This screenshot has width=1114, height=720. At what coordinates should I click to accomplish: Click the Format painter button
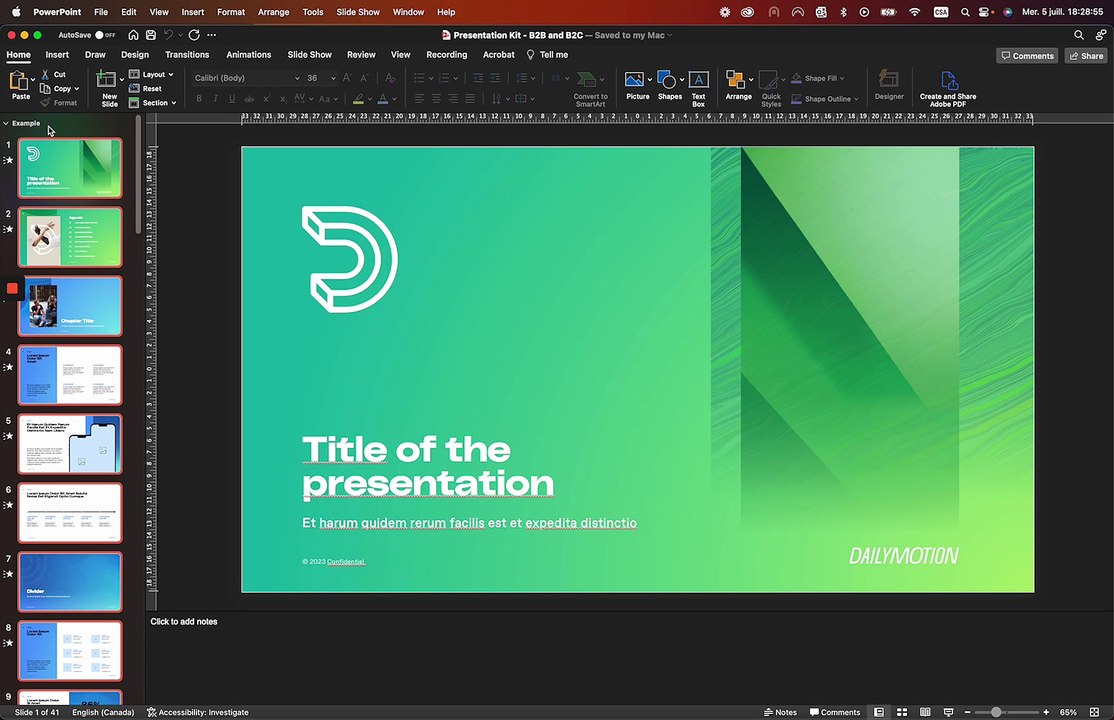(x=58, y=103)
